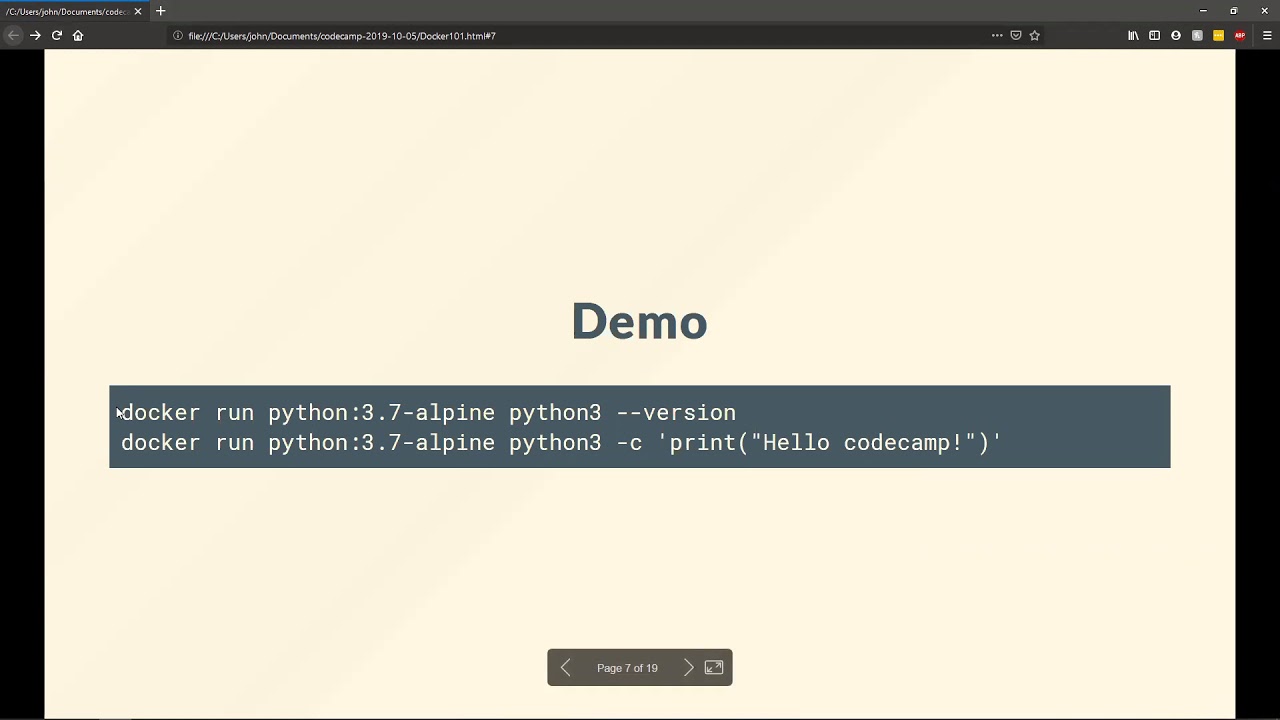1280x720 pixels.
Task: Reload the current page
Action: (x=57, y=35)
